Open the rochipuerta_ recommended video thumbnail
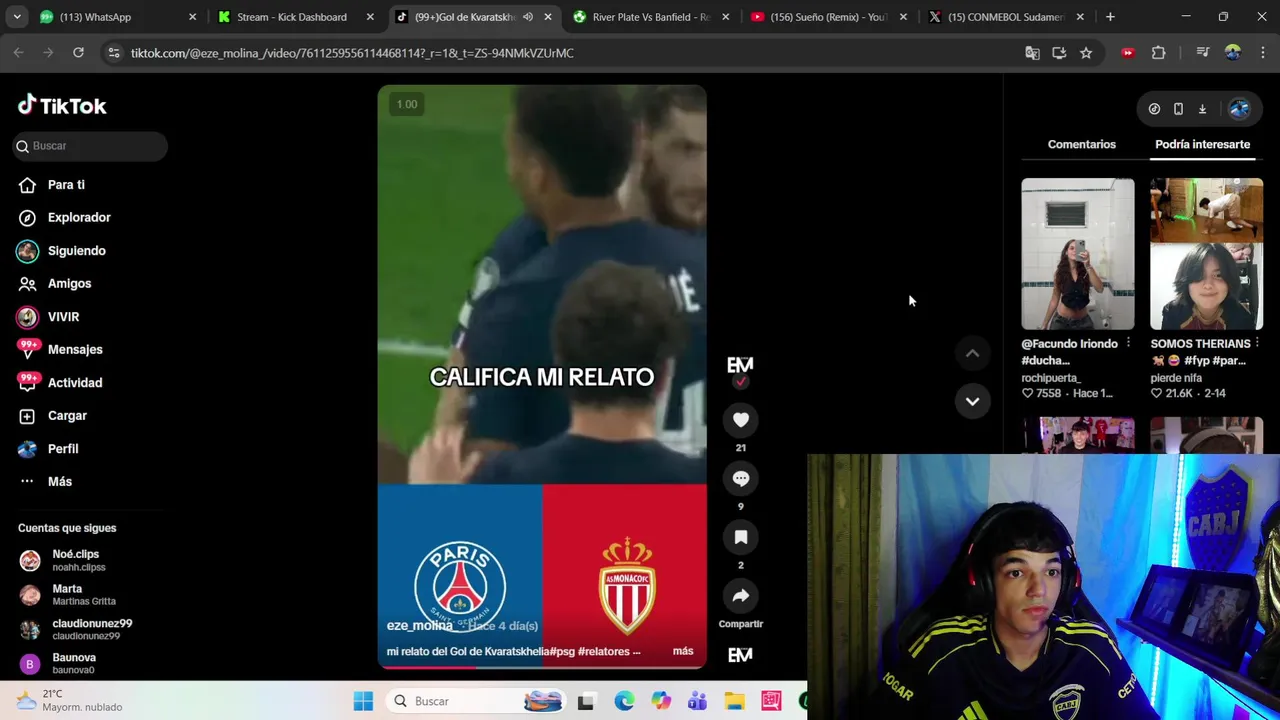This screenshot has width=1280, height=720. point(1077,254)
